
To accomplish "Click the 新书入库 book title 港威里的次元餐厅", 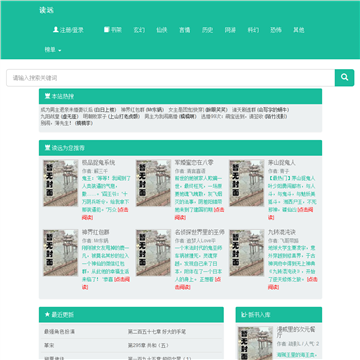I will pyautogui.click(x=296, y=332).
